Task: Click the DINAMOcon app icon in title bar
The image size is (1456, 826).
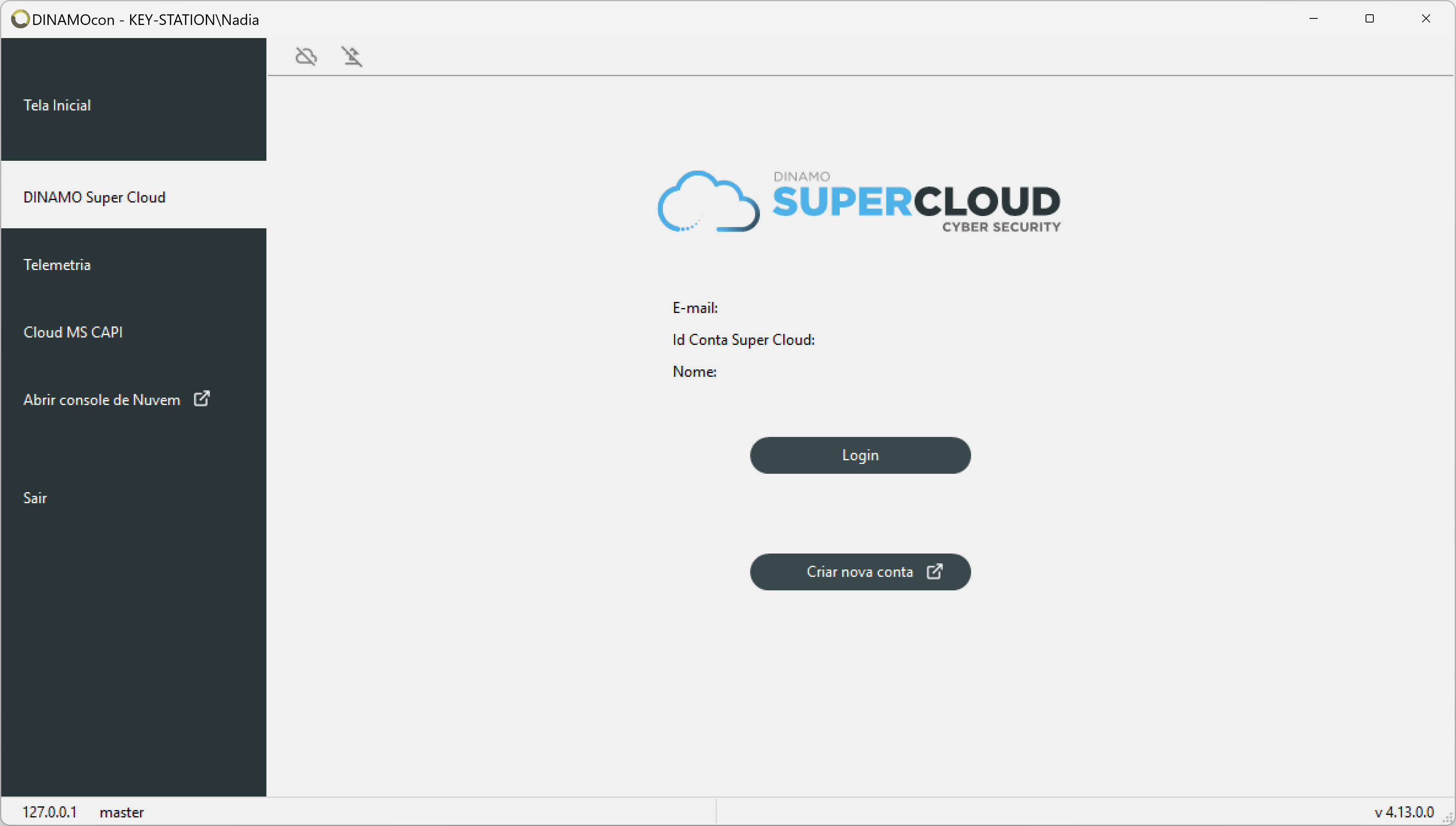Action: [20, 19]
